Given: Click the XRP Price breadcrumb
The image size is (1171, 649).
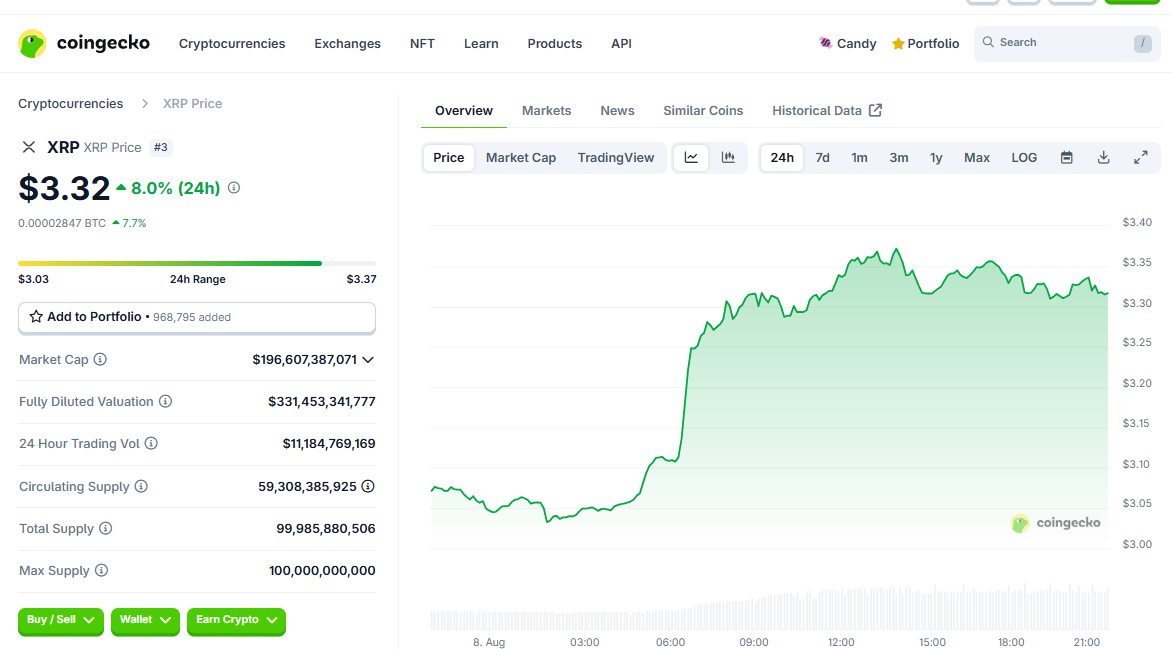Looking at the screenshot, I should pos(192,104).
